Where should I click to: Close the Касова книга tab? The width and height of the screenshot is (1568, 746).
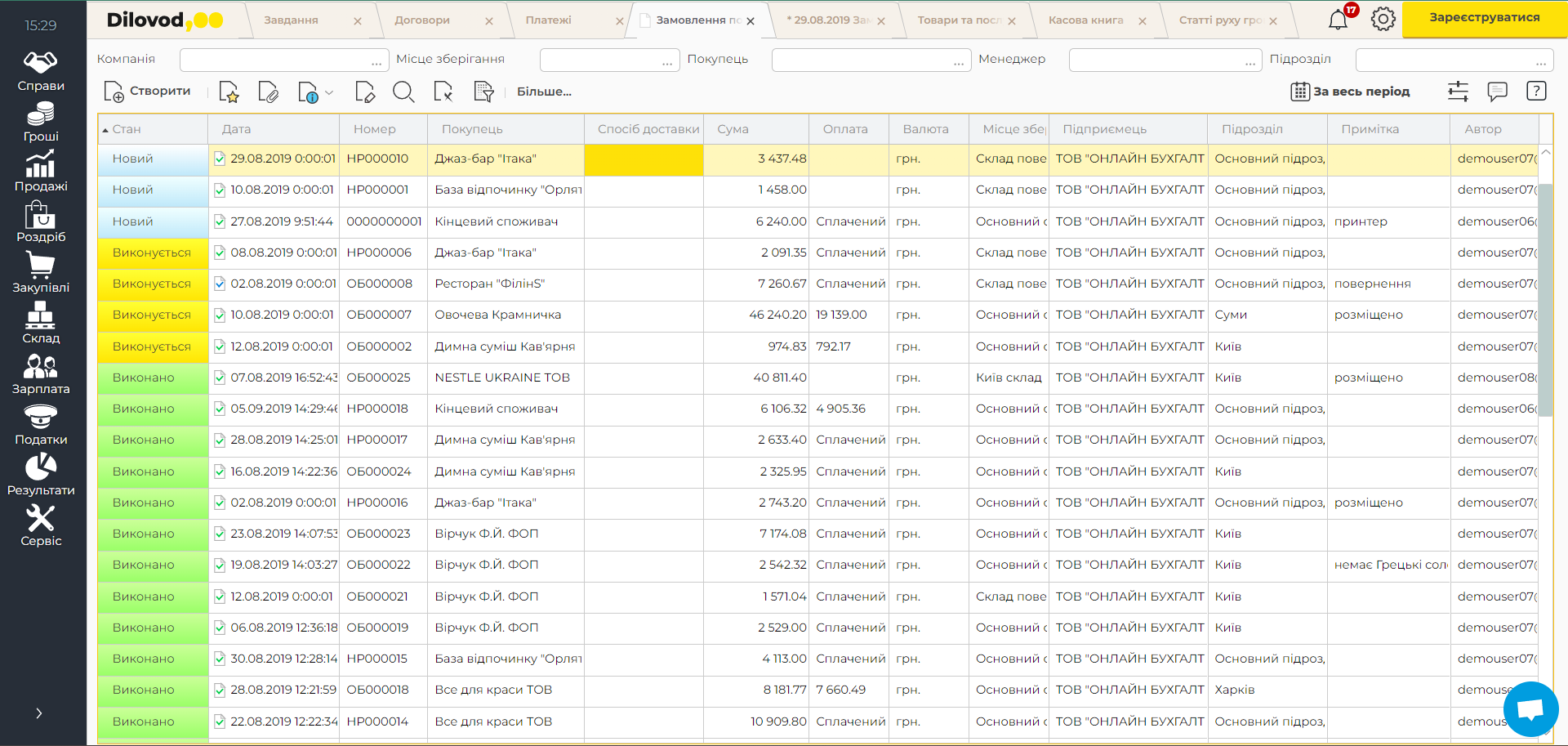(1143, 21)
